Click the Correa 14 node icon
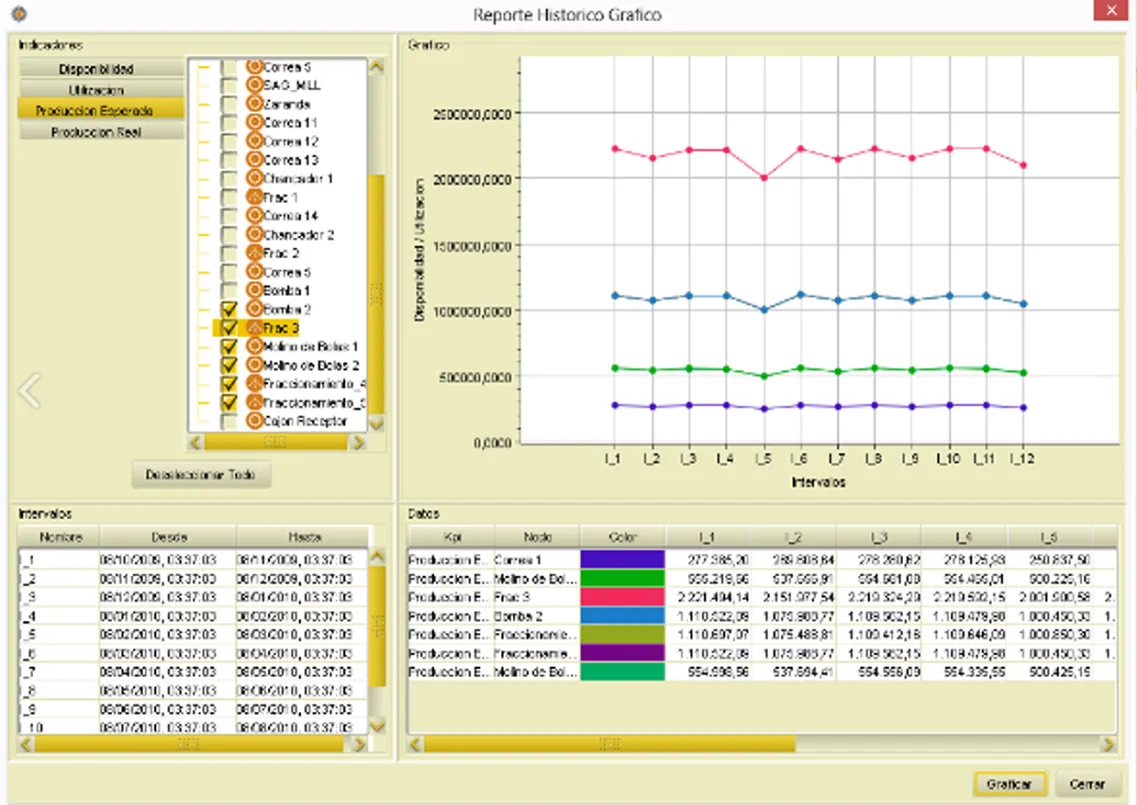 point(254,215)
